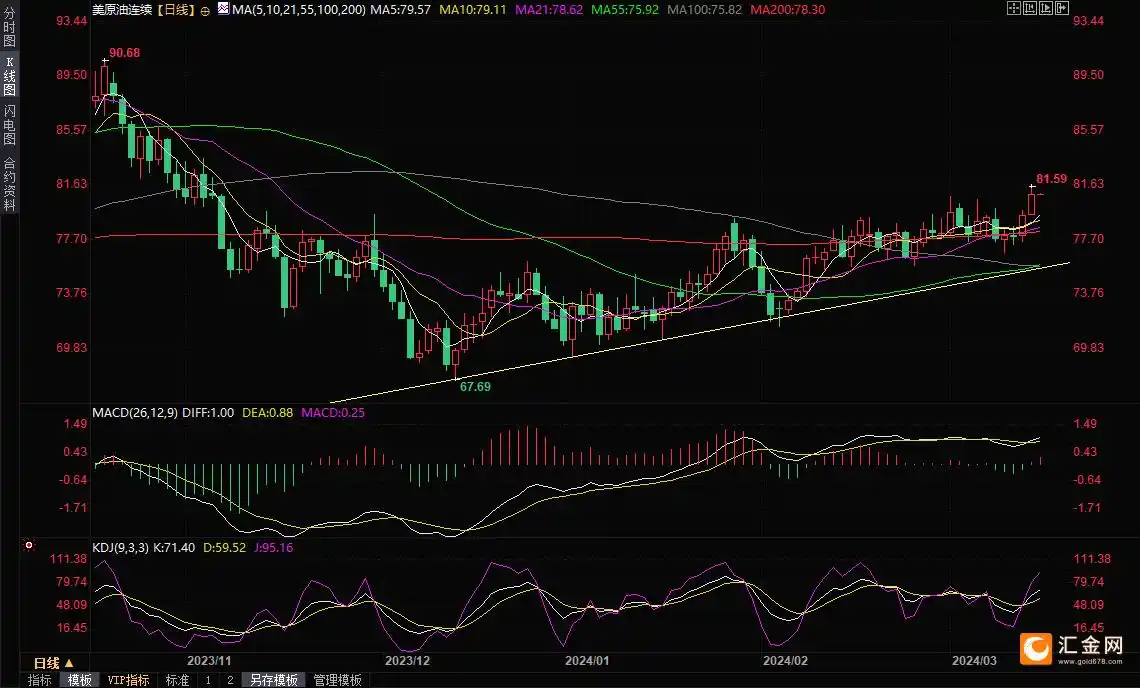Choose the 标准 template
Image resolution: width=1140 pixels, height=688 pixels.
click(177, 680)
